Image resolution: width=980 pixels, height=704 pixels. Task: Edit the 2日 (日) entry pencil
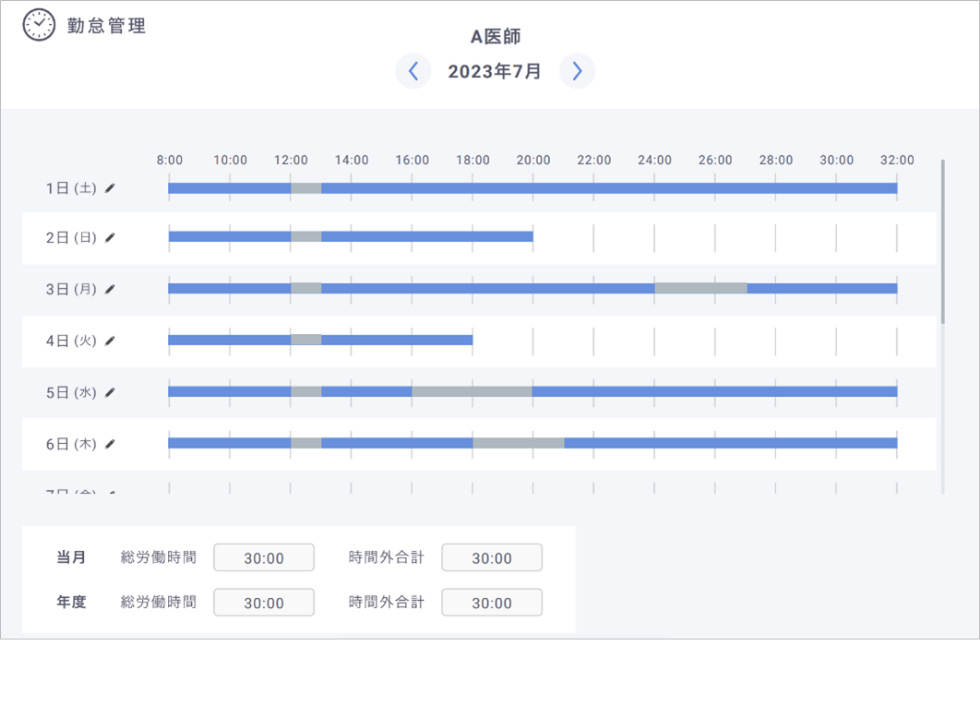110,238
